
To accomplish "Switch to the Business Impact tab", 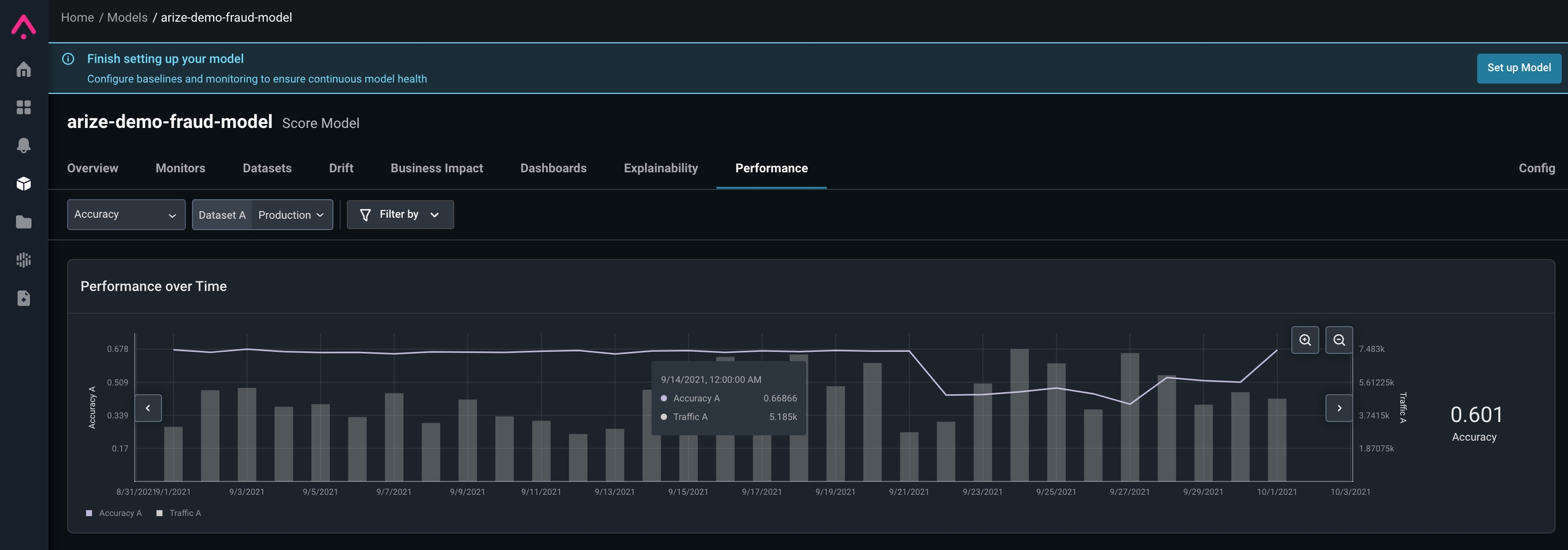I will (x=437, y=168).
